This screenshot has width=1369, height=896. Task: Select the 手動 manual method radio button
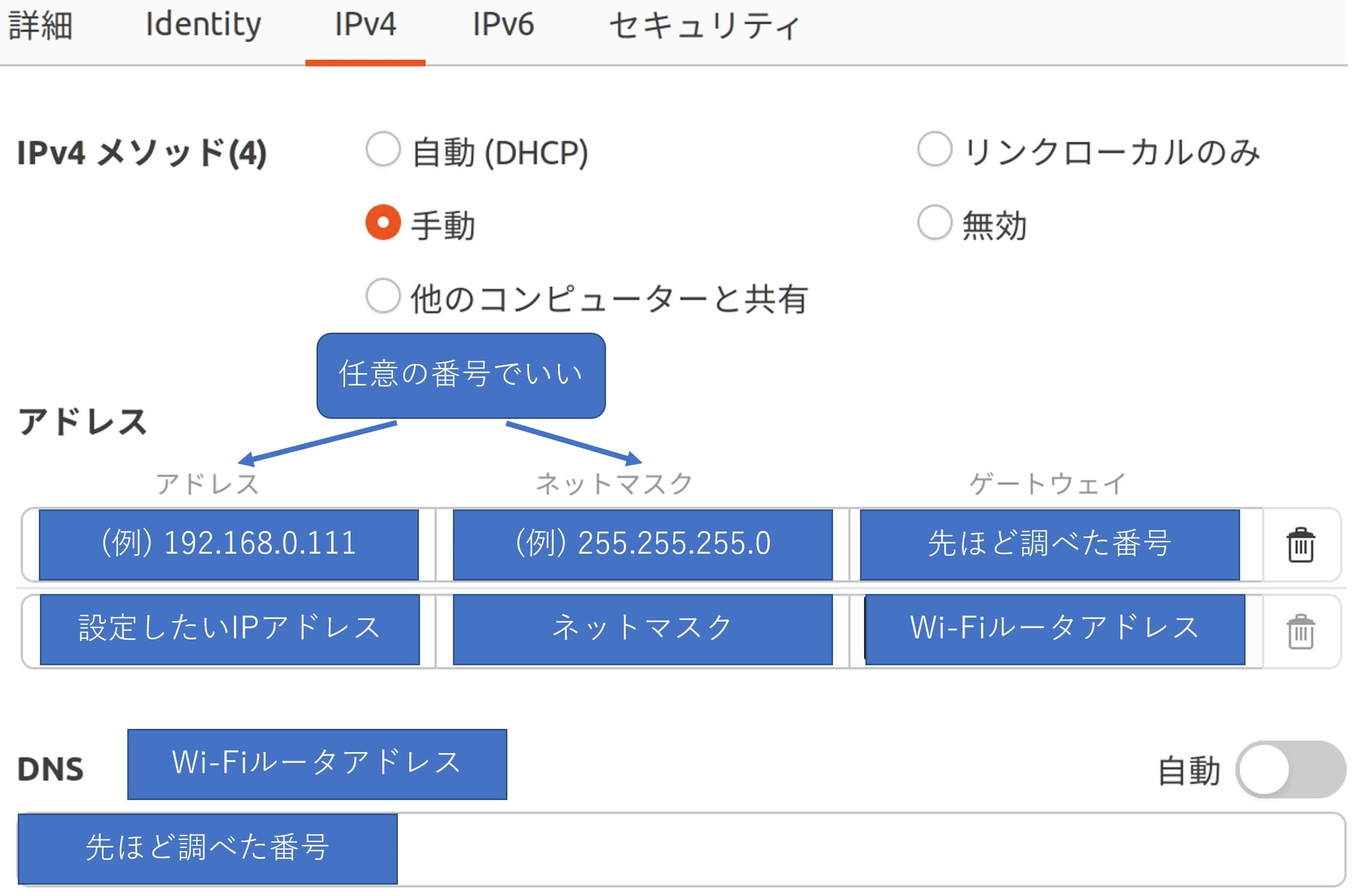pos(385,223)
